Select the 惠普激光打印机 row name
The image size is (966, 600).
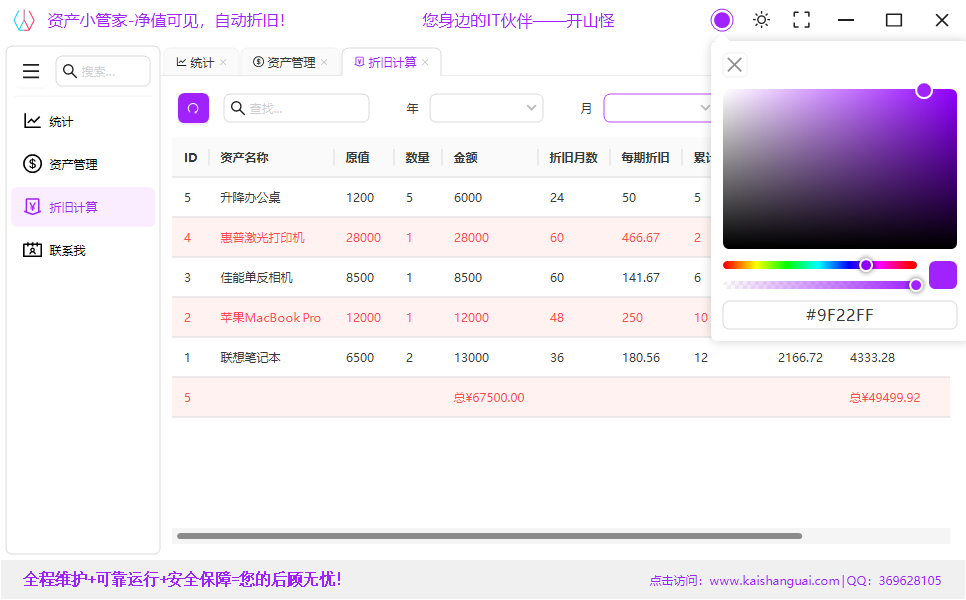[262, 238]
